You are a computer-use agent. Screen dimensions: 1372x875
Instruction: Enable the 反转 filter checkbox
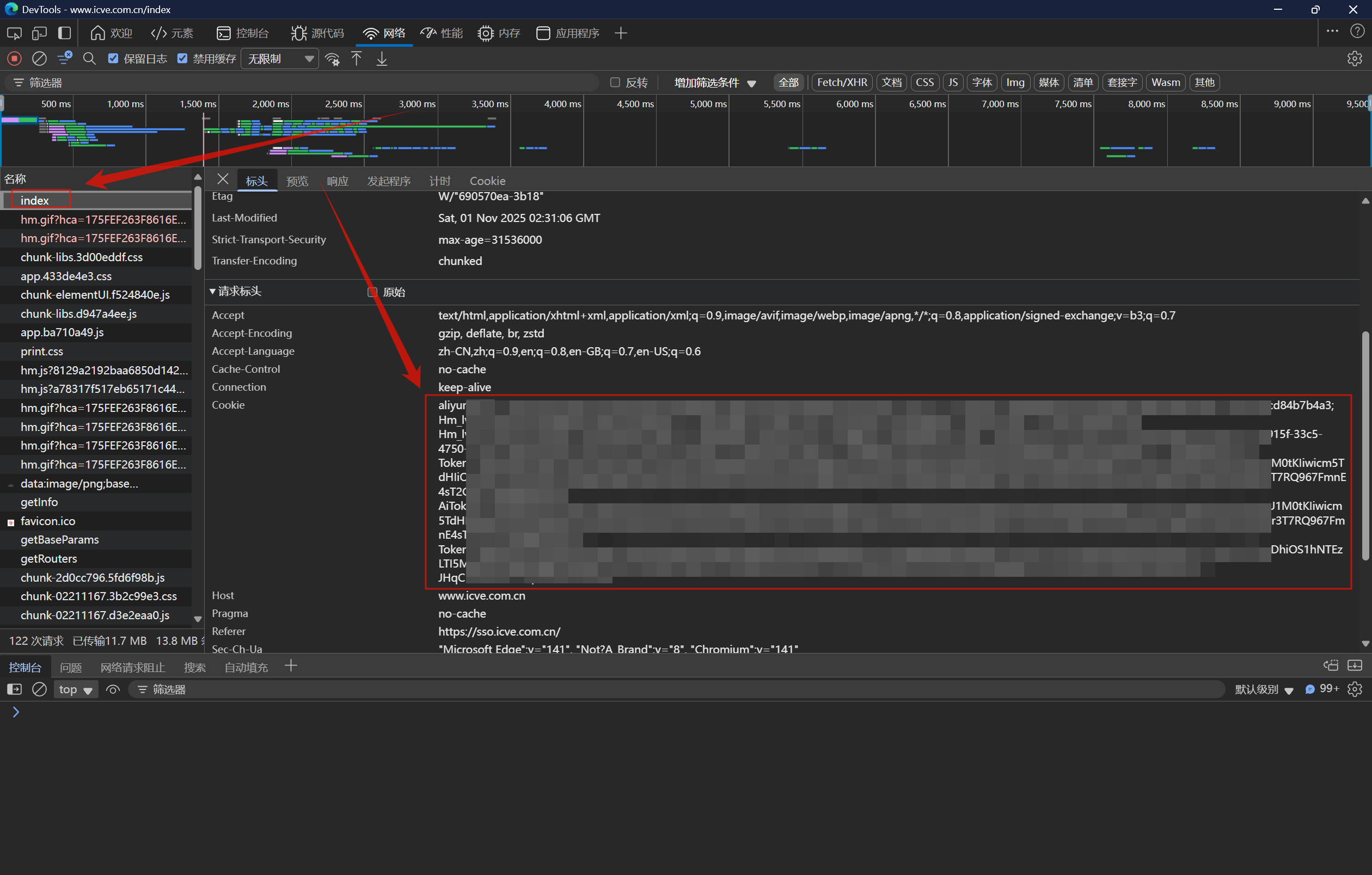click(615, 83)
